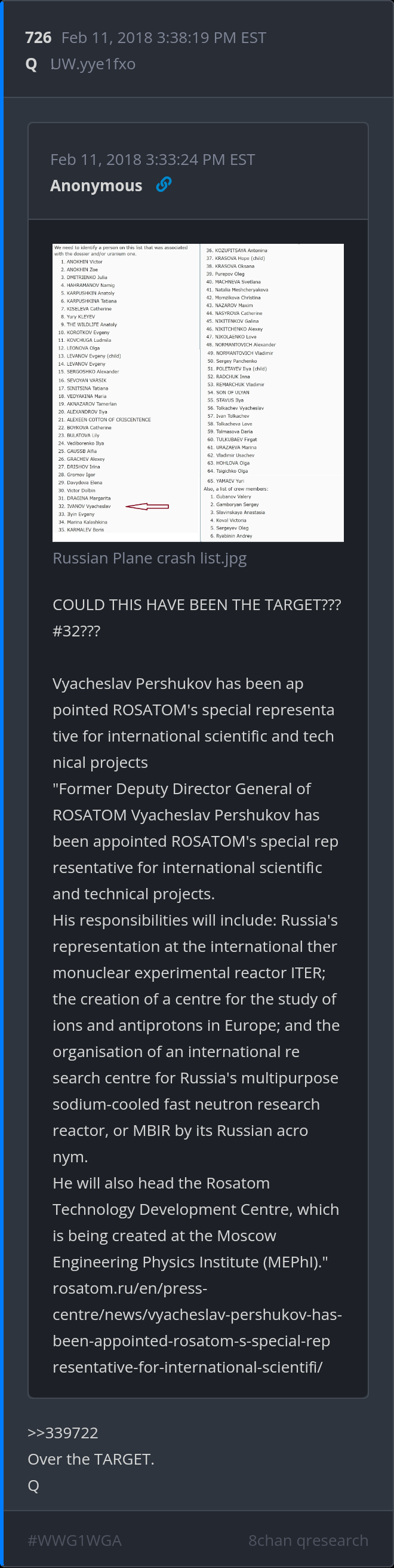Click the Q signature below the reply
Screen dimensions: 394x1568
tap(33, 1485)
